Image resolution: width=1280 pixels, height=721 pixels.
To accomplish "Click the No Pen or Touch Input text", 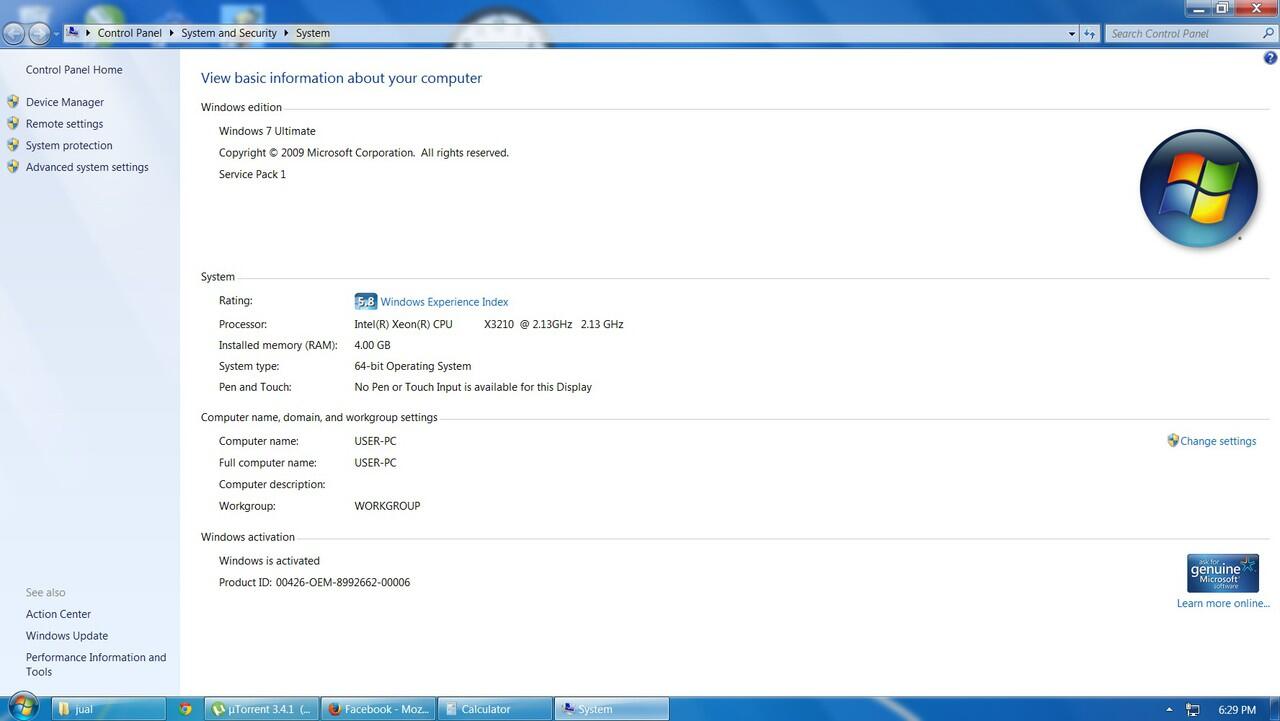I will point(473,387).
